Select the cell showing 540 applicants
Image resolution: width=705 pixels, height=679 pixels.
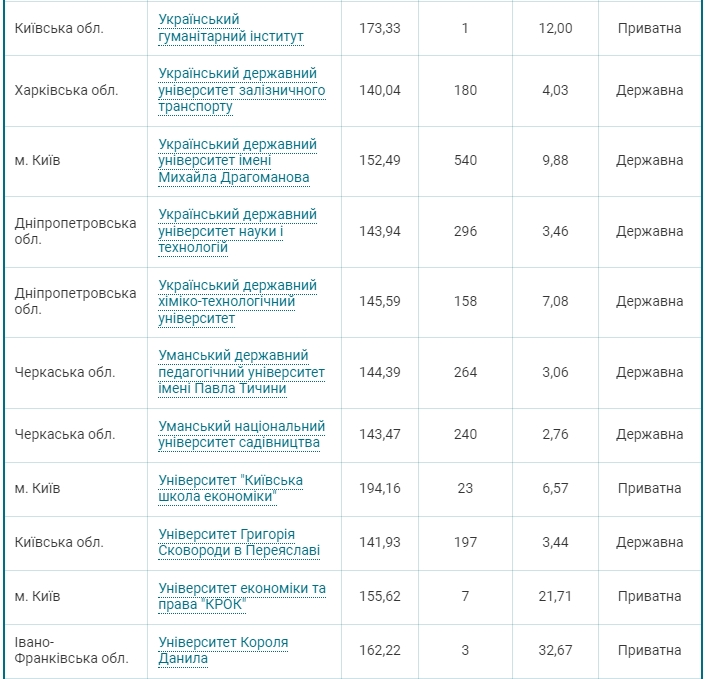(x=465, y=160)
